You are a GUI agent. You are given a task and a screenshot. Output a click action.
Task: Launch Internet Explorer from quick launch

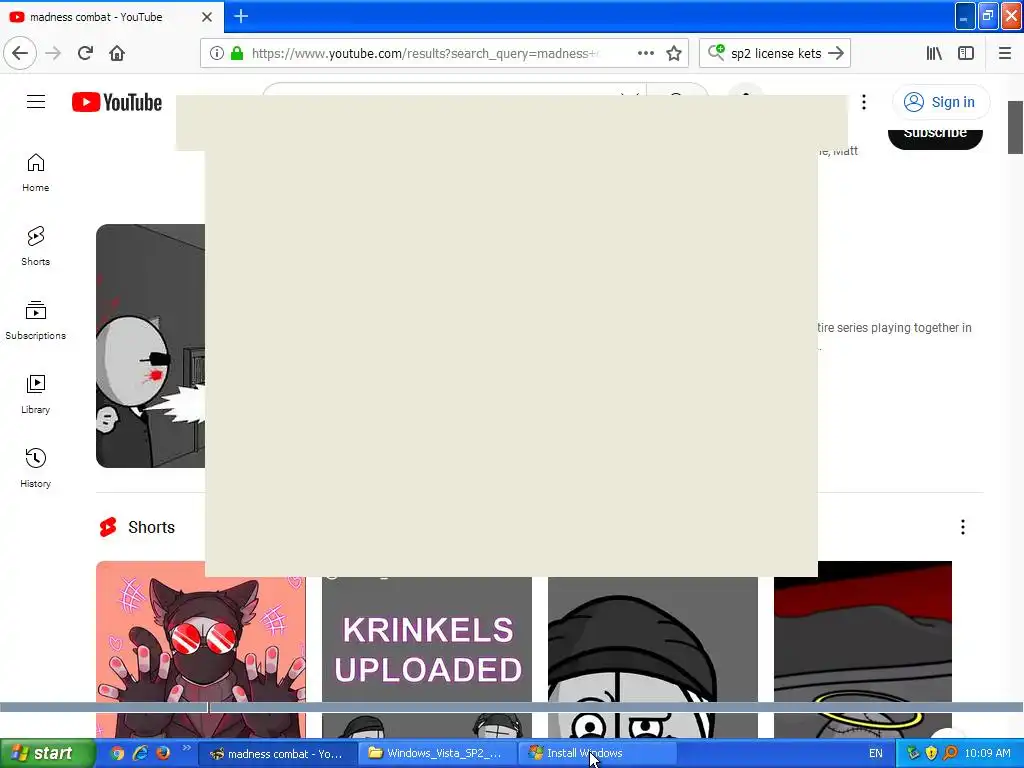140,753
